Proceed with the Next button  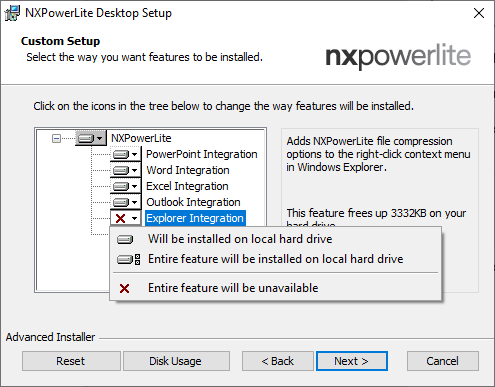(x=352, y=361)
